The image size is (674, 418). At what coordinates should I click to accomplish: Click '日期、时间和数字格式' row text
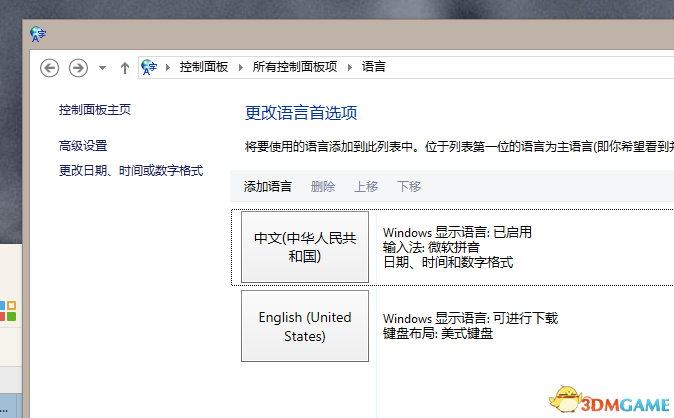(448, 262)
